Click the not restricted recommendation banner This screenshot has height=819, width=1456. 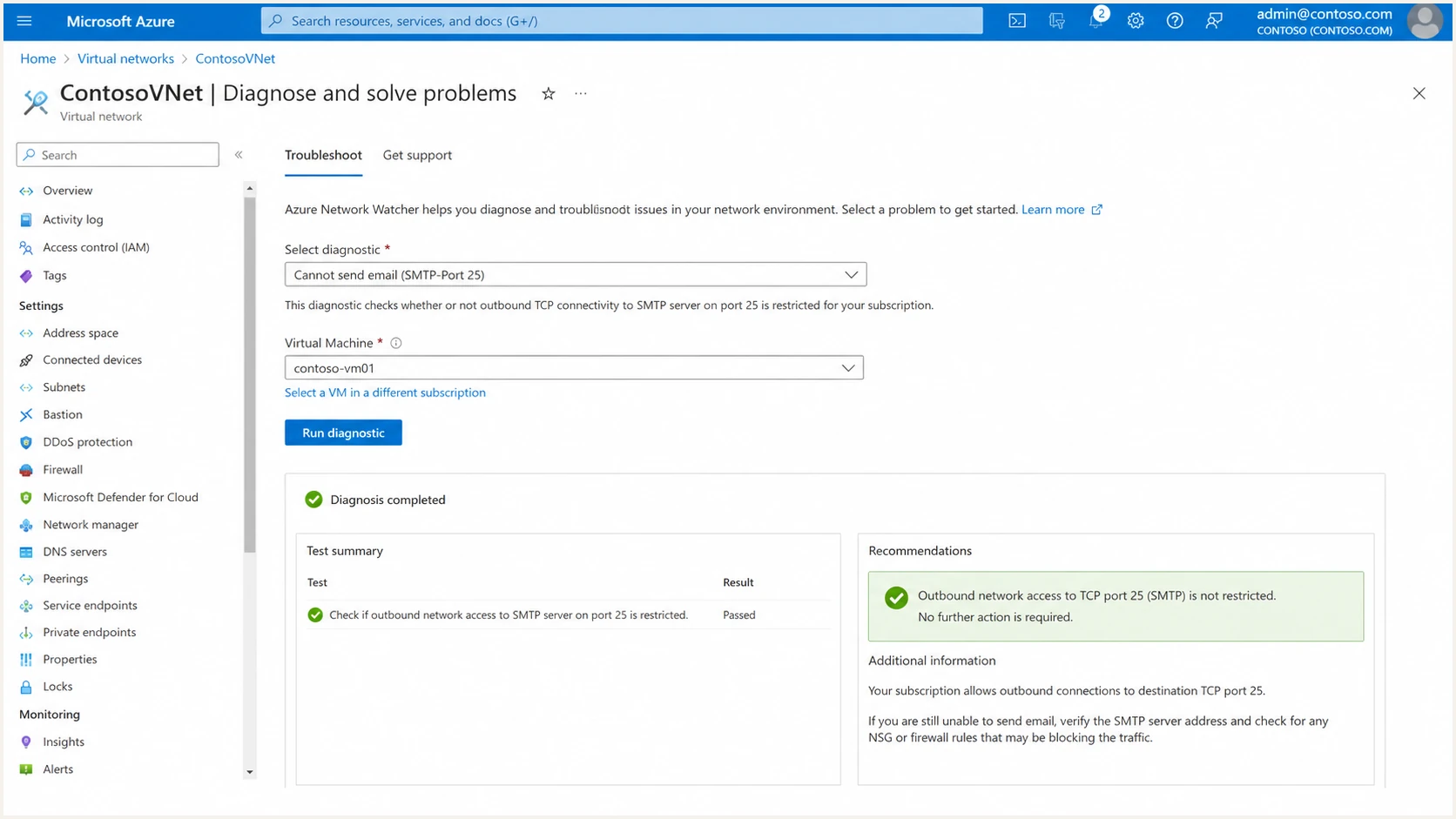coord(1116,607)
